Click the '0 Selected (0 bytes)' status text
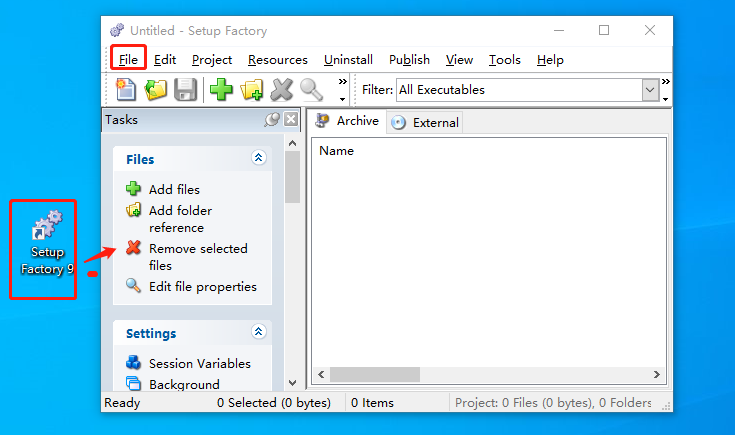735x435 pixels. click(274, 403)
